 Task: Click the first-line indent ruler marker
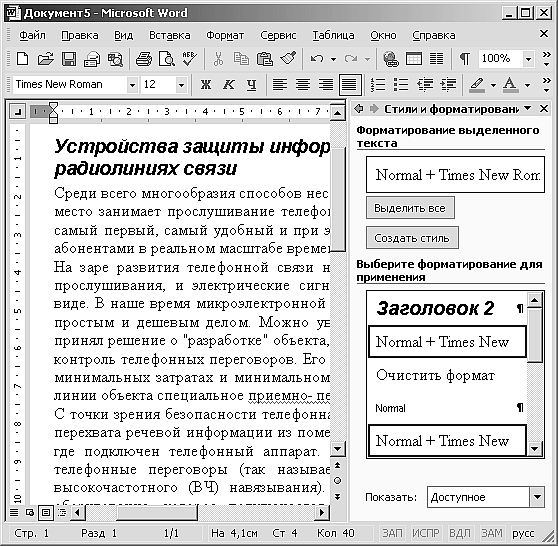tap(53, 106)
